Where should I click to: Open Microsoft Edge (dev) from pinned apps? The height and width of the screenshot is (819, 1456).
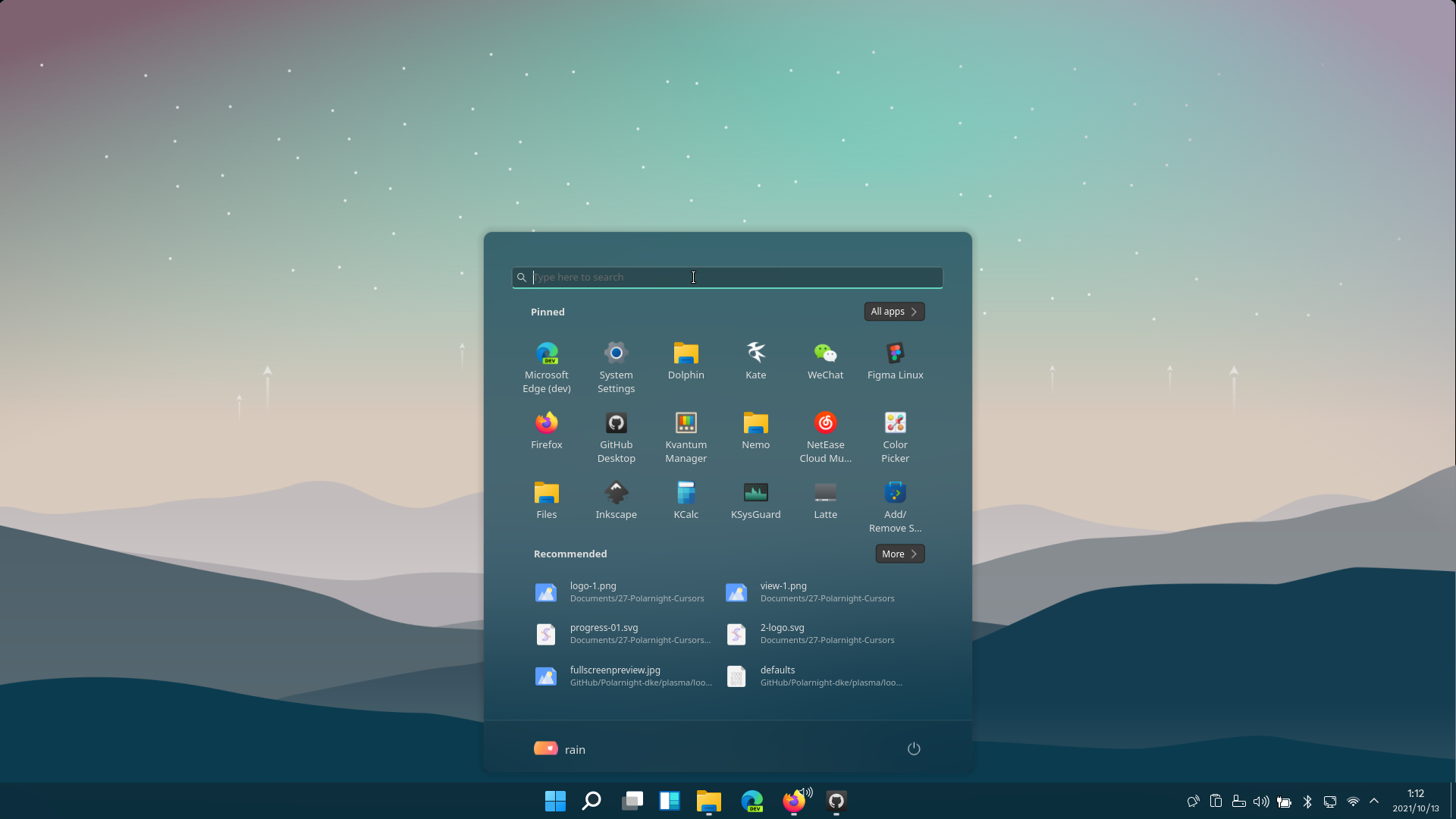coord(546,368)
